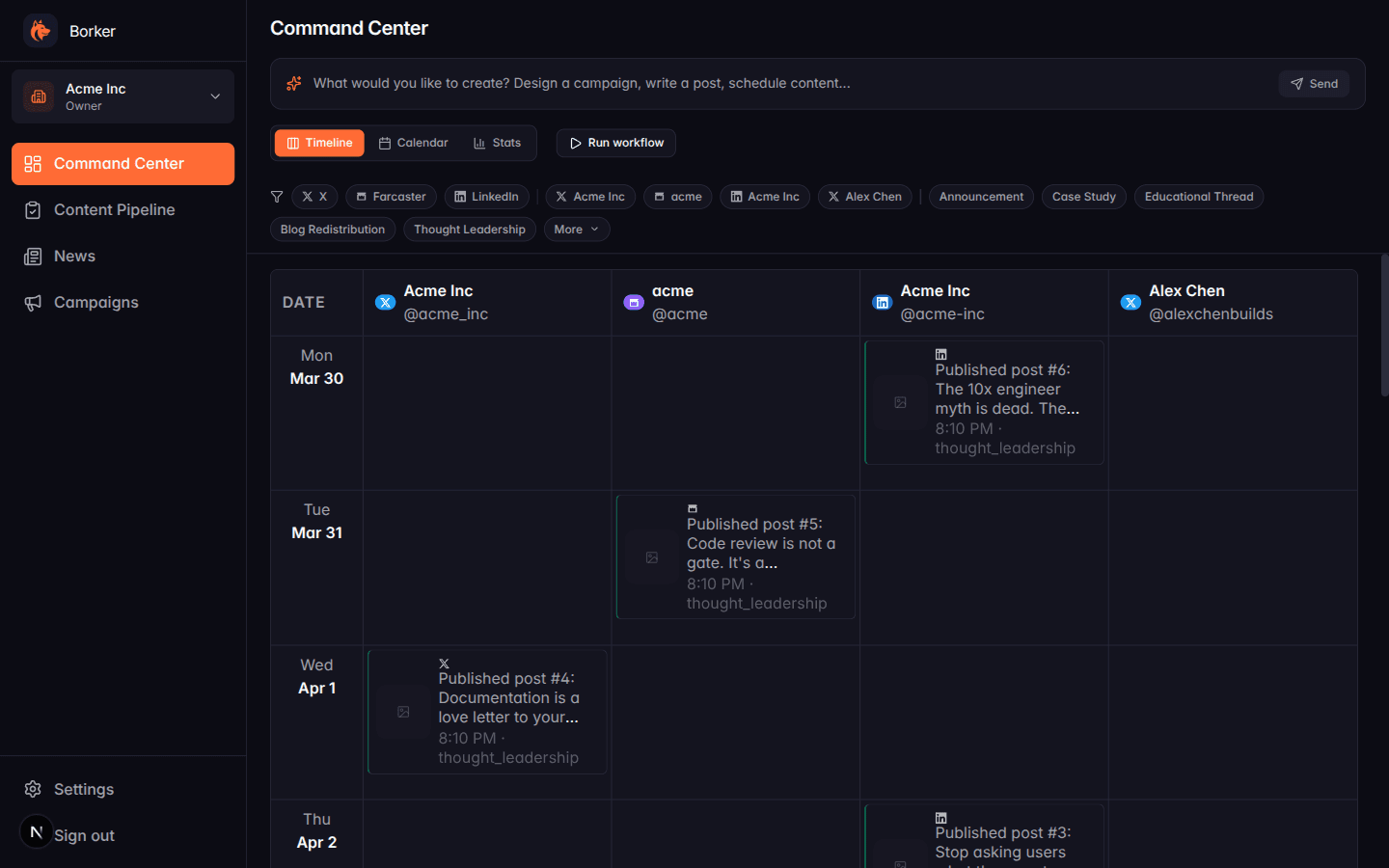The height and width of the screenshot is (868, 1389).
Task: Click Sign out at the bottom left
Action: (x=85, y=835)
